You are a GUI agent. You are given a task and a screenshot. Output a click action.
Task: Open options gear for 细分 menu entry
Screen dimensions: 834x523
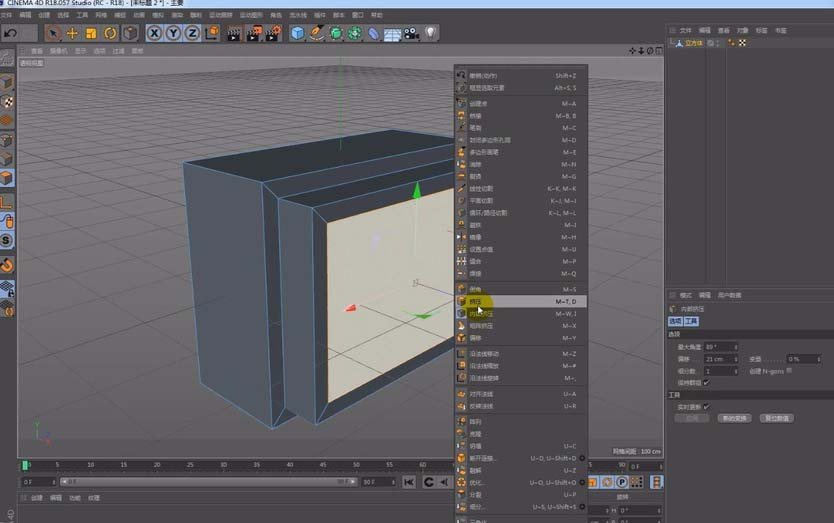click(x=580, y=506)
